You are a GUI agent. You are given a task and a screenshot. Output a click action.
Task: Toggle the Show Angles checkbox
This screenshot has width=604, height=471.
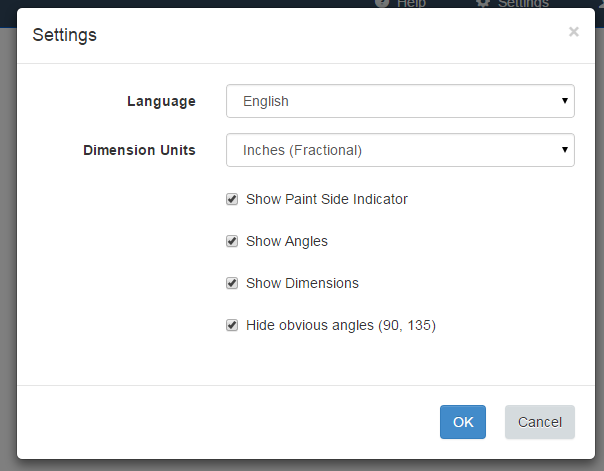232,241
